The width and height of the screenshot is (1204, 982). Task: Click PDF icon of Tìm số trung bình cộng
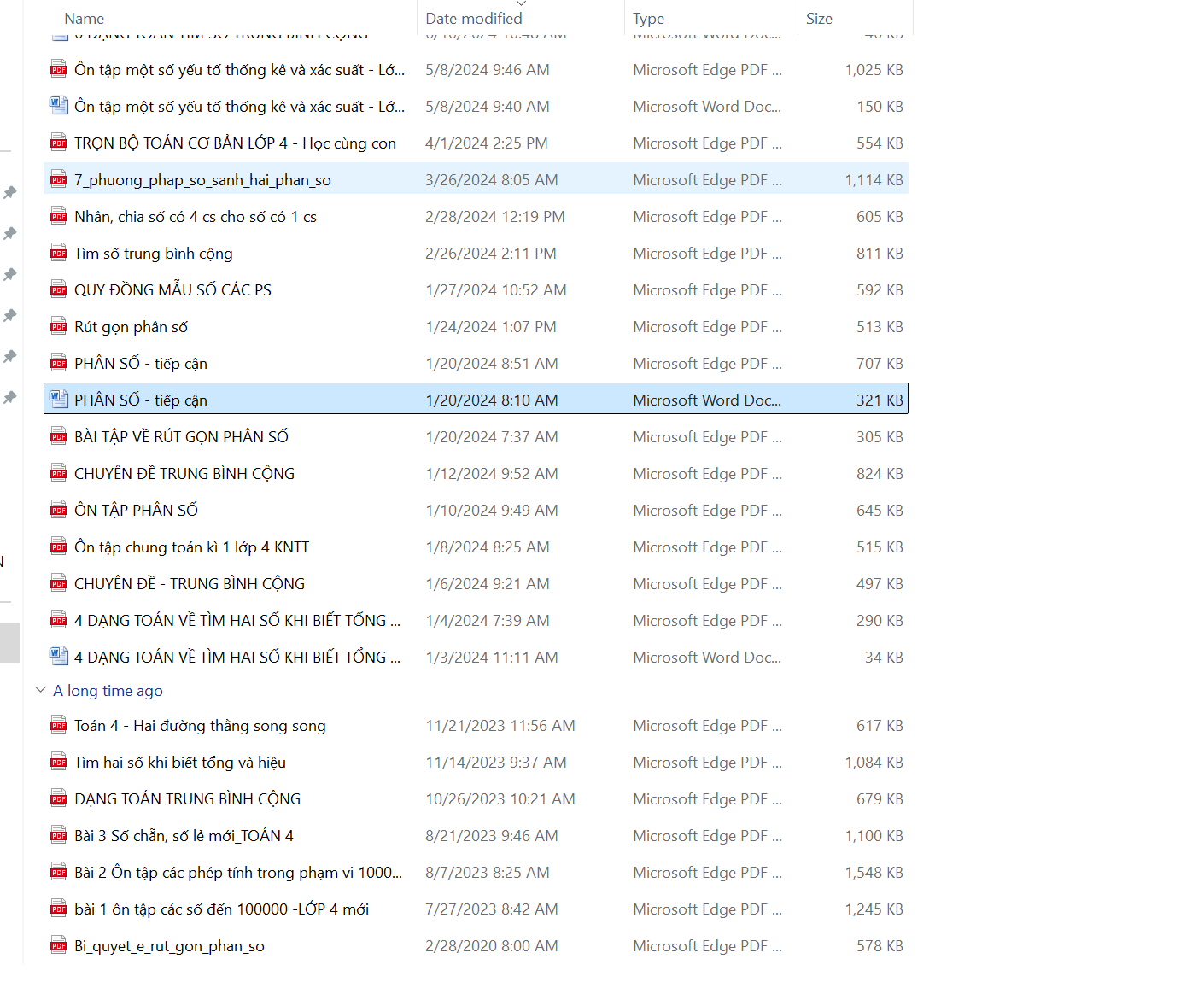coord(58,253)
